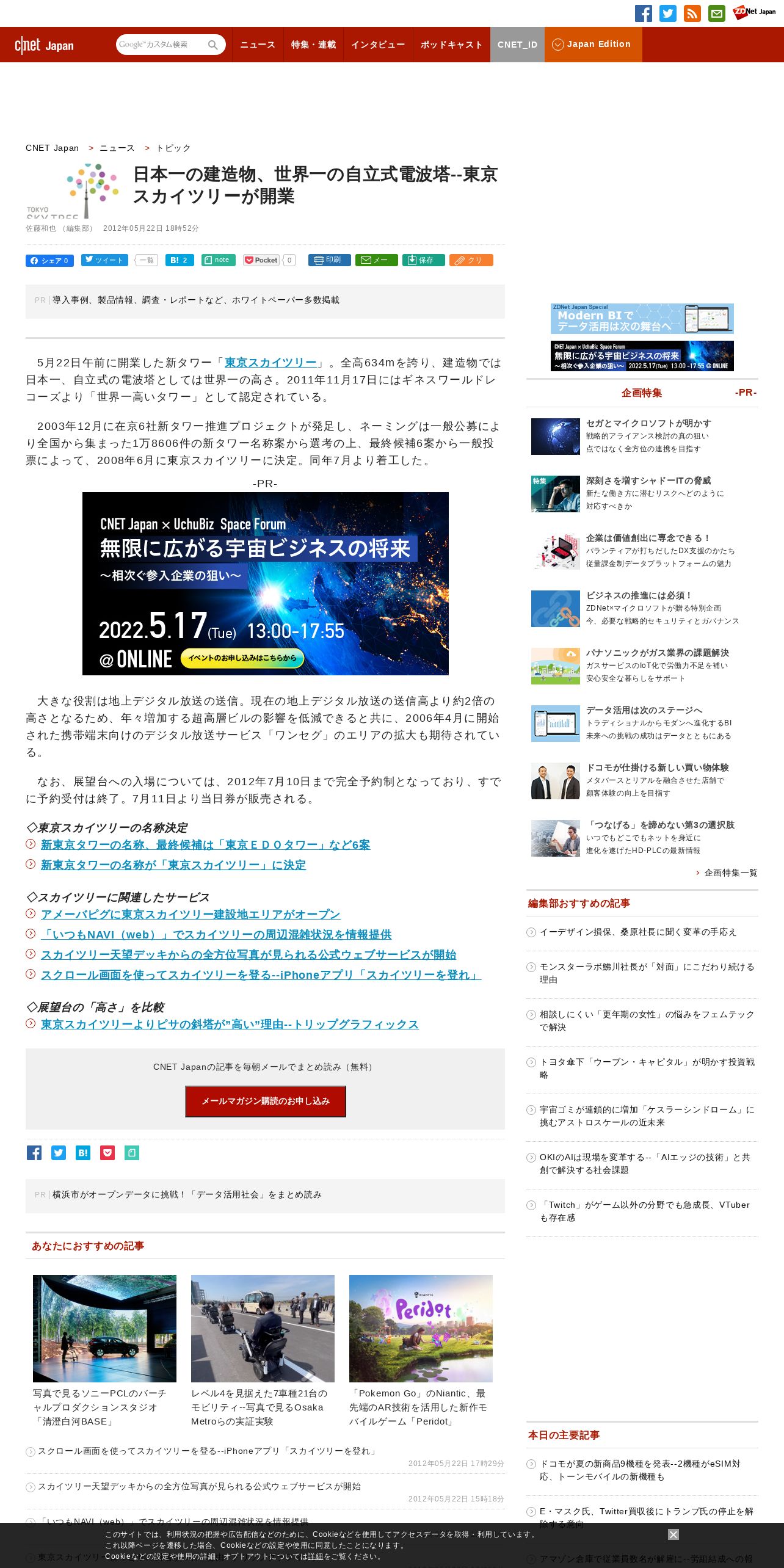Open トヨタ傘下「ウーブン・キャピタル」article
This screenshot has height=1568, width=784.
click(x=647, y=1068)
